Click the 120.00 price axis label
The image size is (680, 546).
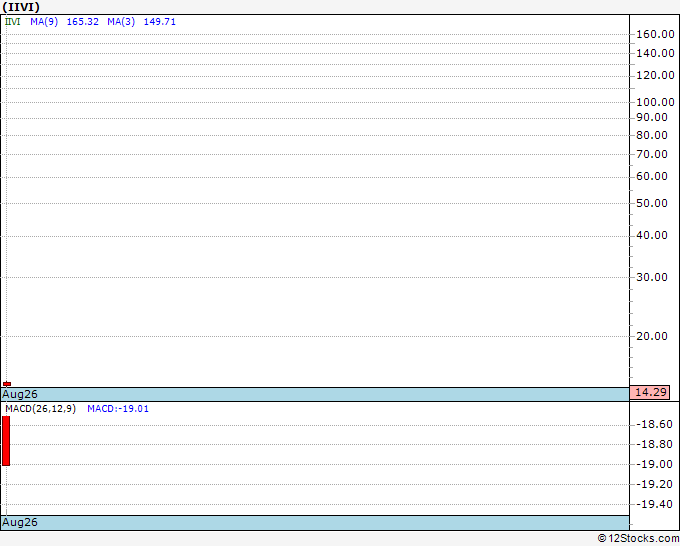tap(655, 75)
